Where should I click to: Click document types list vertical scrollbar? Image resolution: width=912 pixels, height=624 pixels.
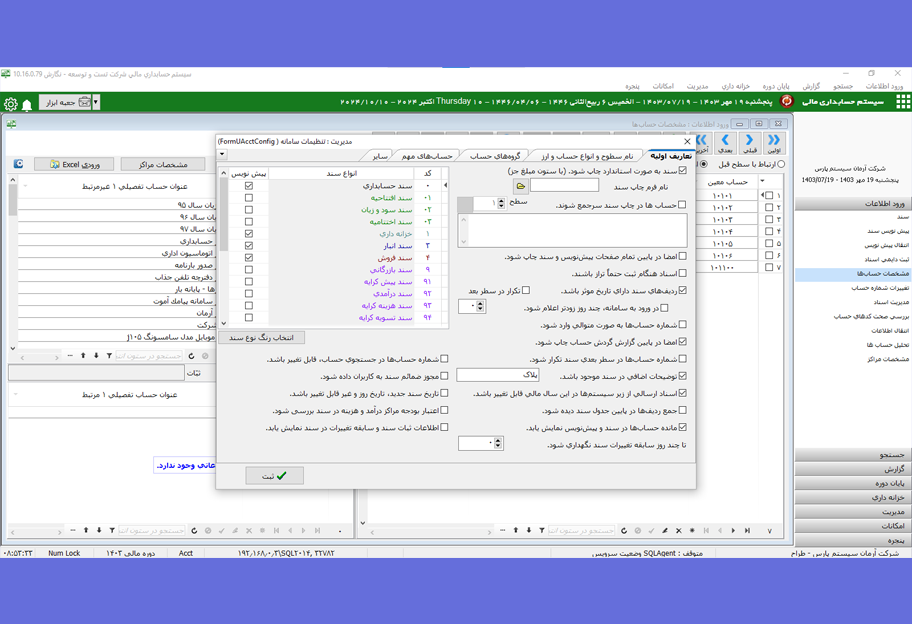[x=224, y=247]
